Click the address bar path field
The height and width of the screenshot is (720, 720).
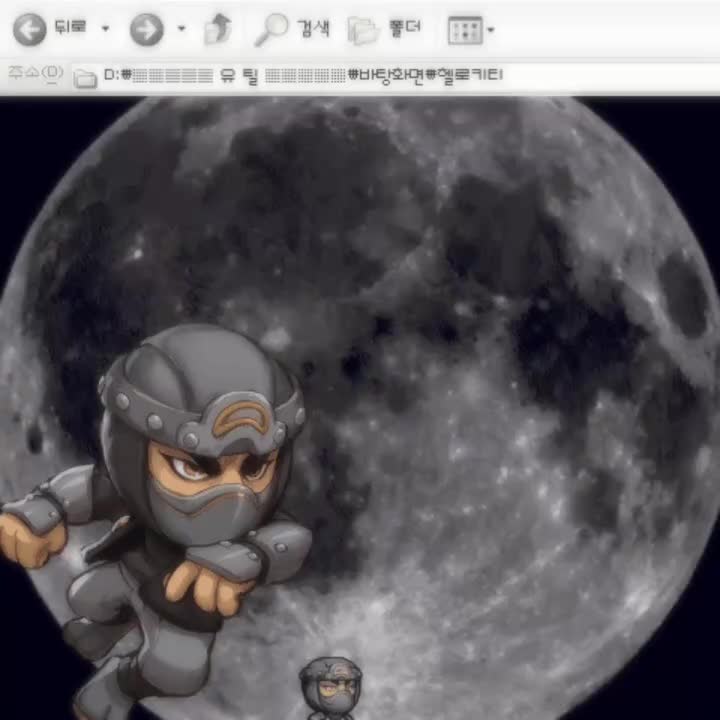pyautogui.click(x=395, y=76)
